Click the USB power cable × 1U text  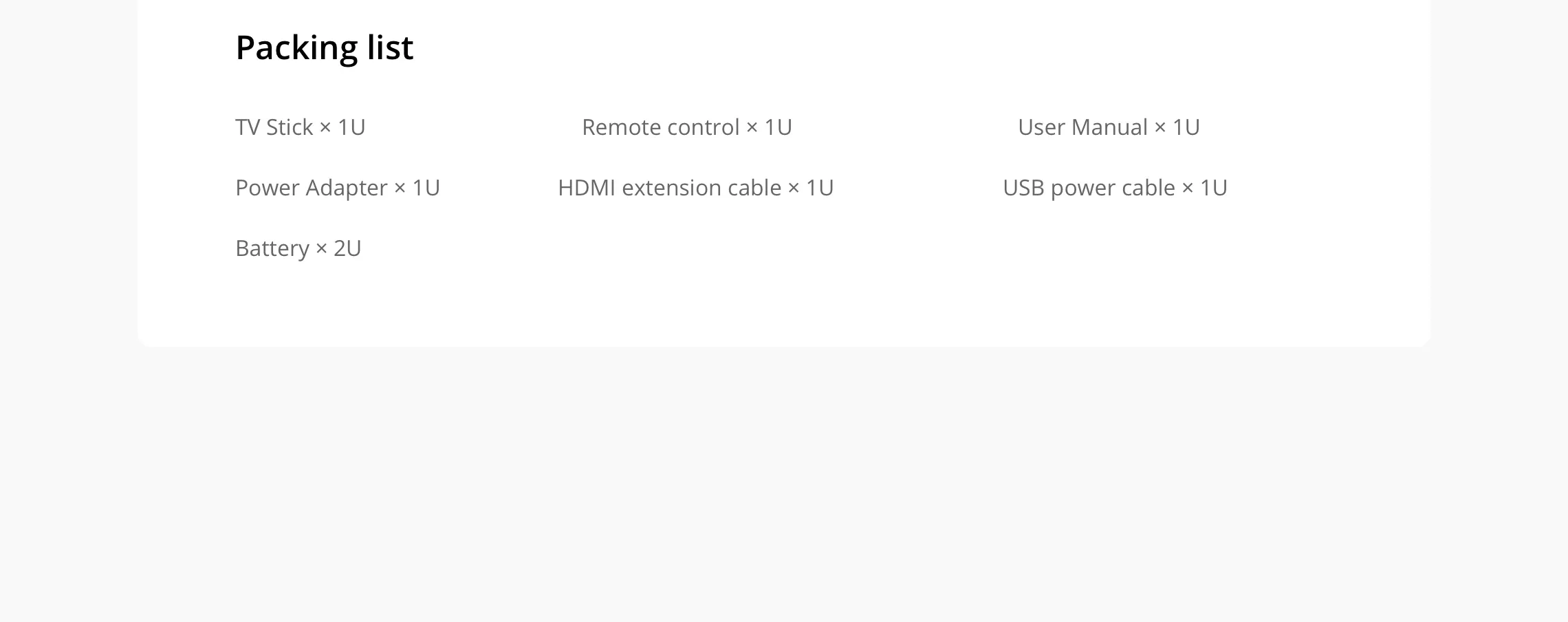1115,188
